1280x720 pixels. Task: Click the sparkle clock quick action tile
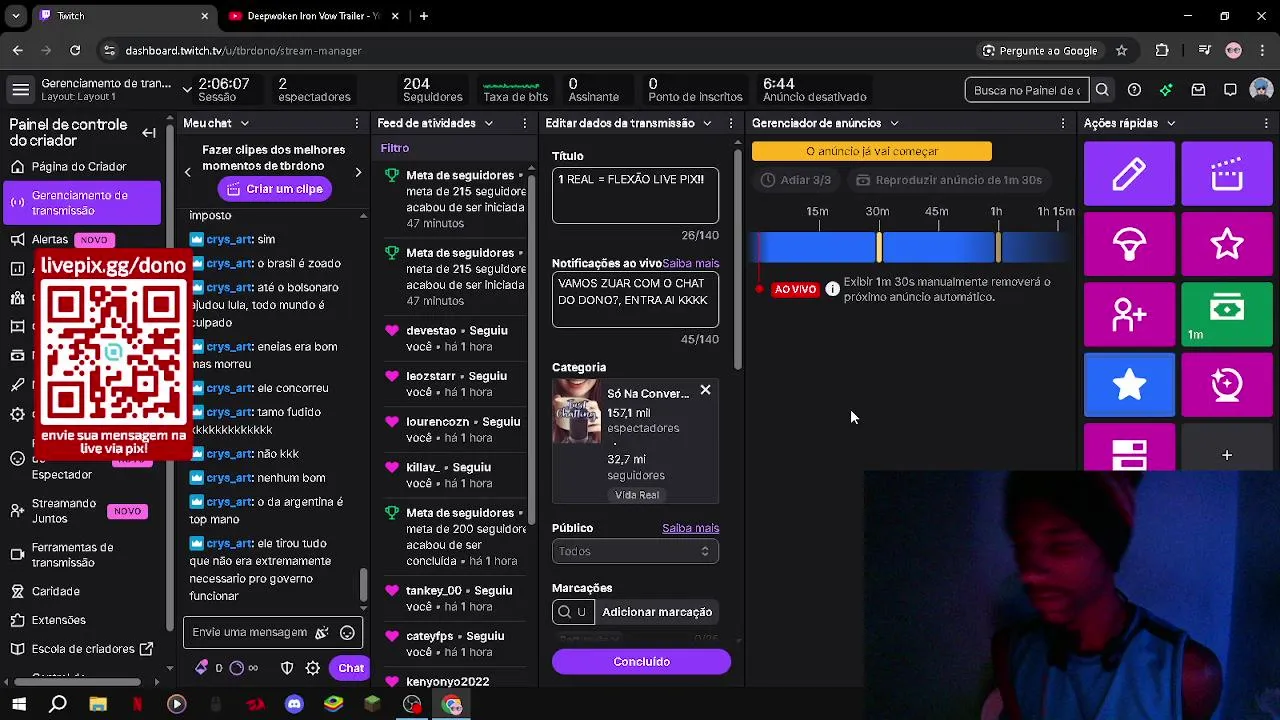click(1227, 384)
